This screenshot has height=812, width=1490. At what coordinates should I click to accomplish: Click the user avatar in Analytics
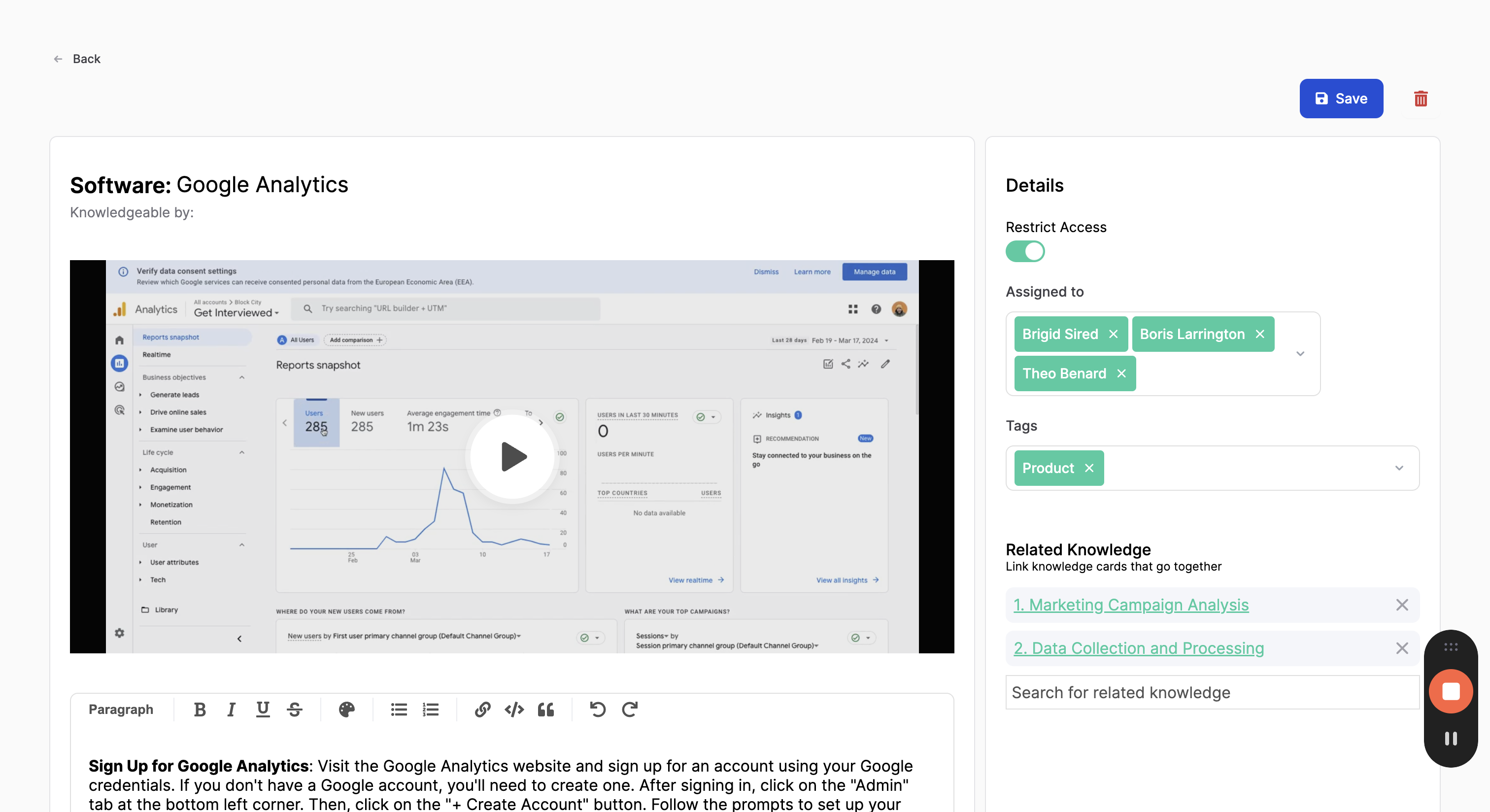[x=899, y=309]
